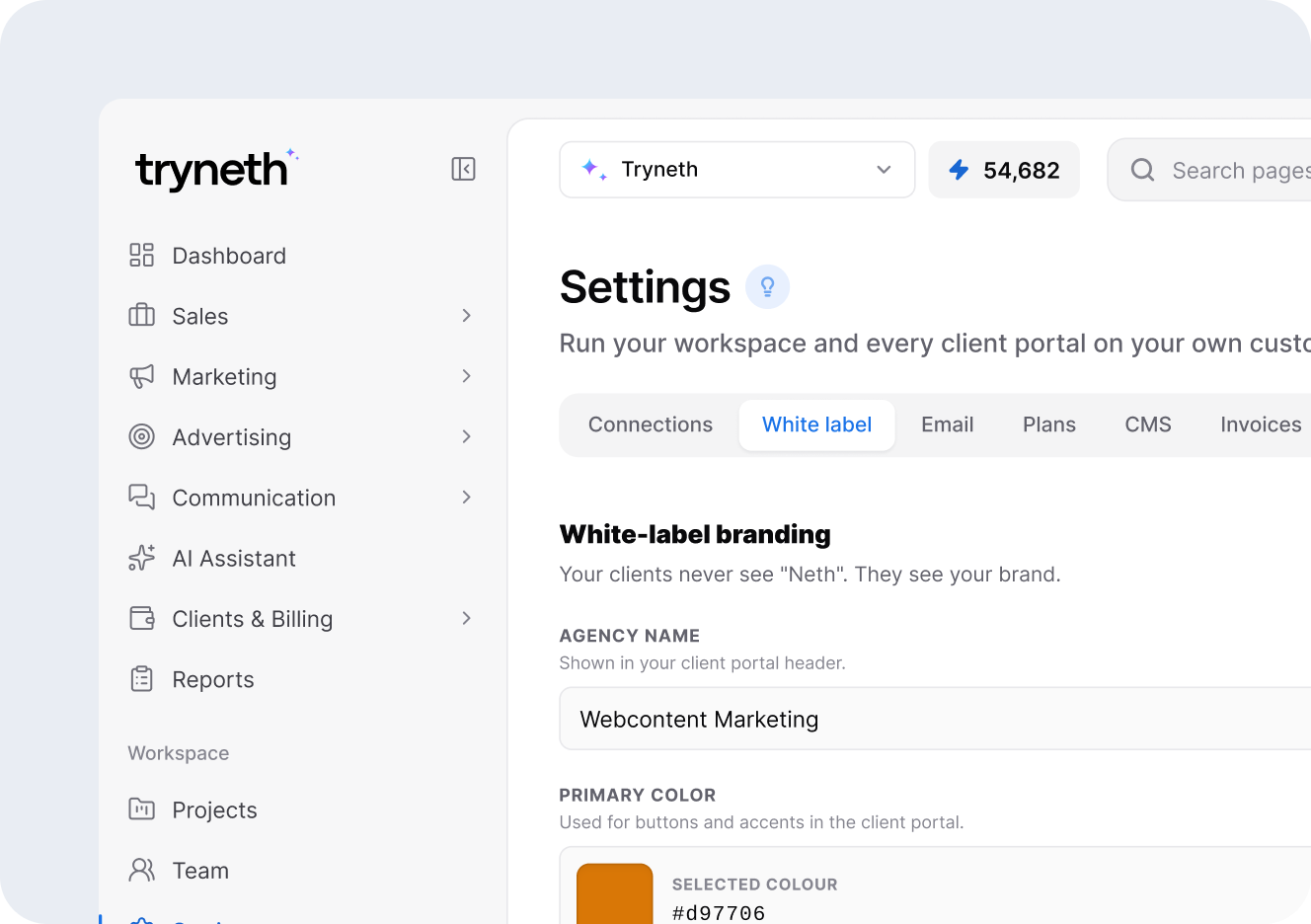Open AI Assistant label in sidebar

point(234,558)
